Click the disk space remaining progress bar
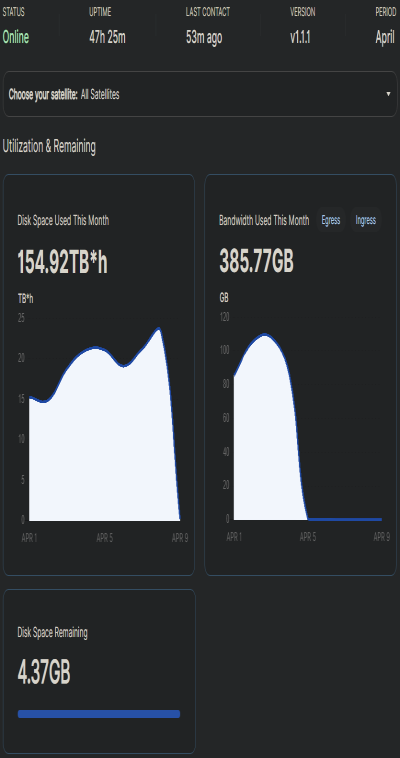 pyautogui.click(x=99, y=714)
